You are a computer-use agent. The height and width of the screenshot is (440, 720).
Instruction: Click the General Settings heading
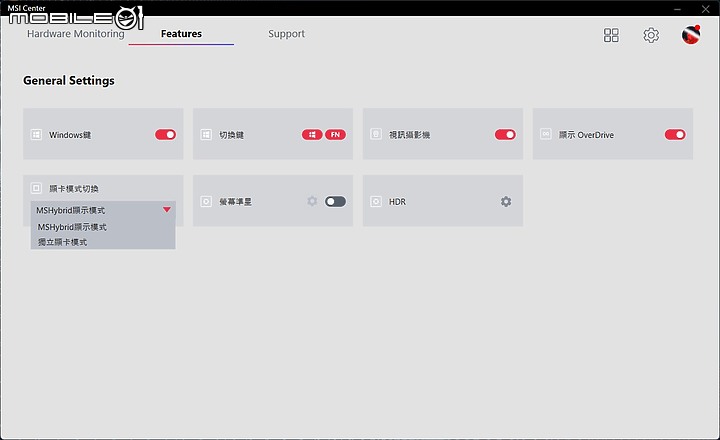click(x=69, y=81)
